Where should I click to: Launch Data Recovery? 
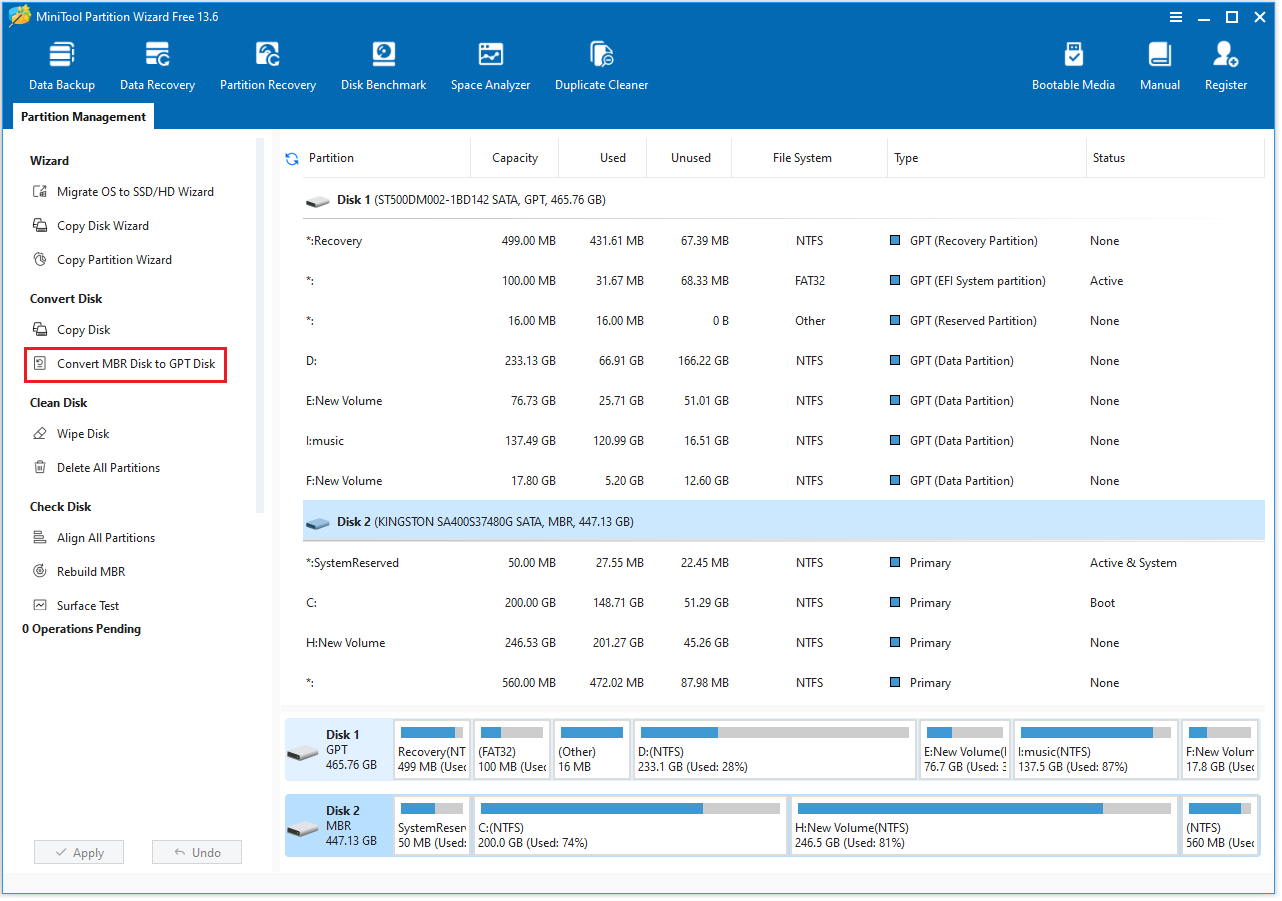157,66
